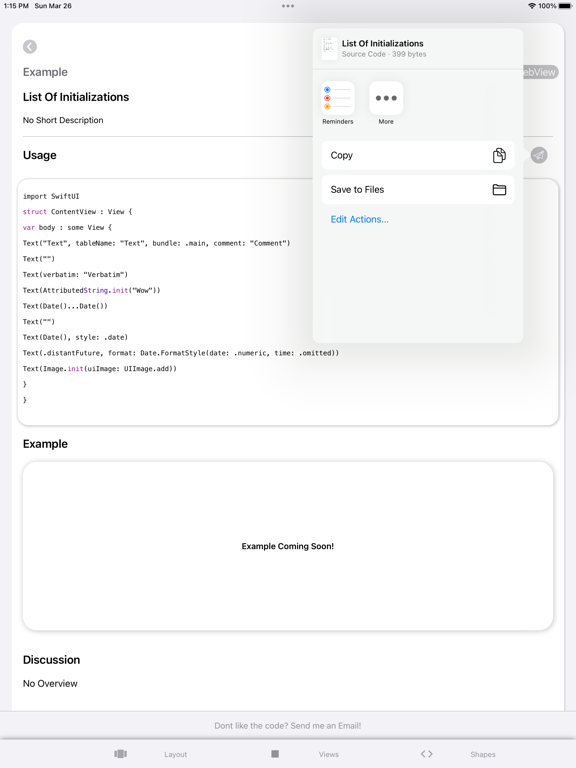Tap the three-dot multitasking control at top
This screenshot has width=576, height=768.
pos(288,6)
